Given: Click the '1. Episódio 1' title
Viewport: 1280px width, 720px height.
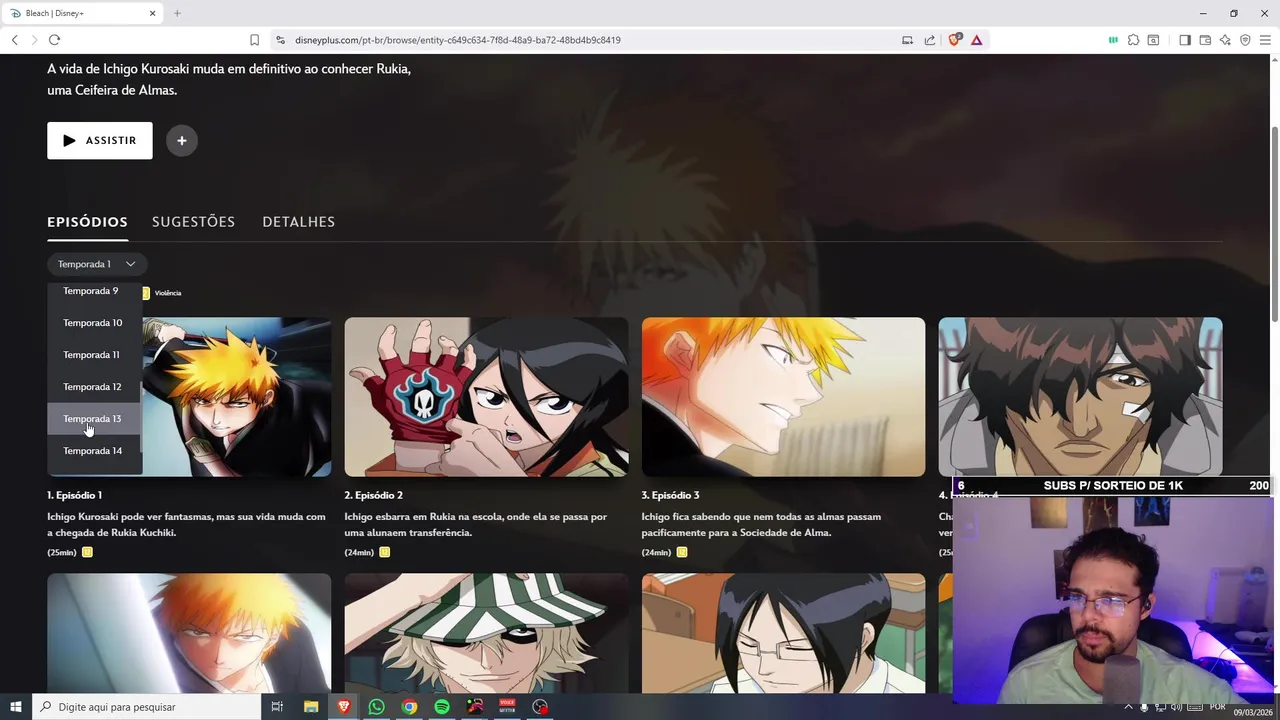Looking at the screenshot, I should (74, 495).
